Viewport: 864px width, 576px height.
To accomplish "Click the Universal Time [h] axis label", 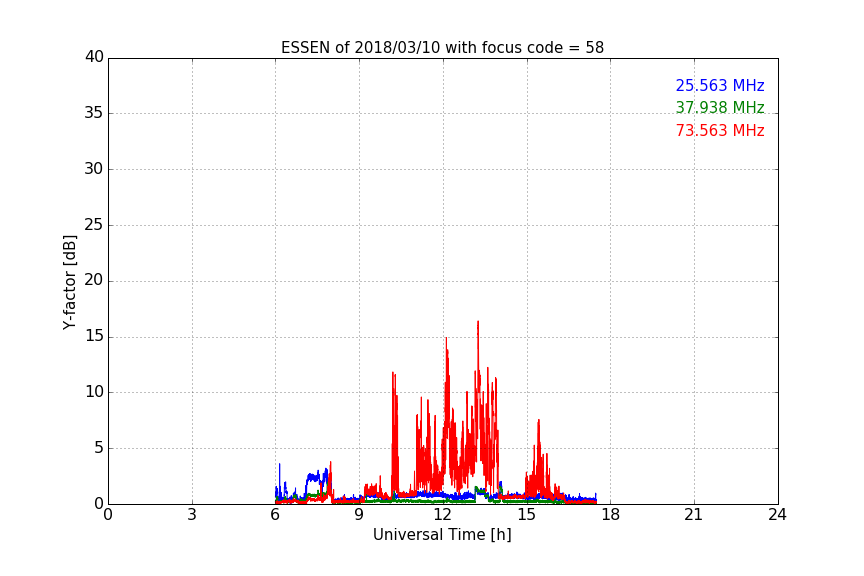I will (442, 535).
